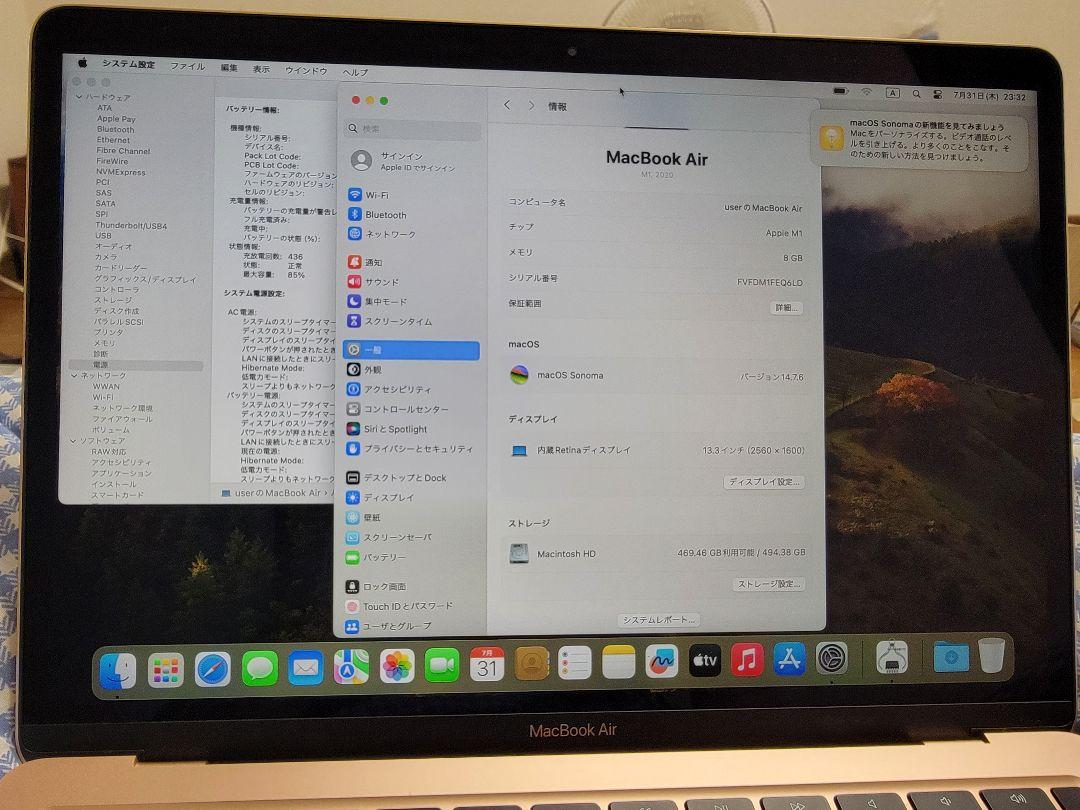Open Control Center in menu bar
Image resolution: width=1080 pixels, height=810 pixels.
[x=937, y=94]
